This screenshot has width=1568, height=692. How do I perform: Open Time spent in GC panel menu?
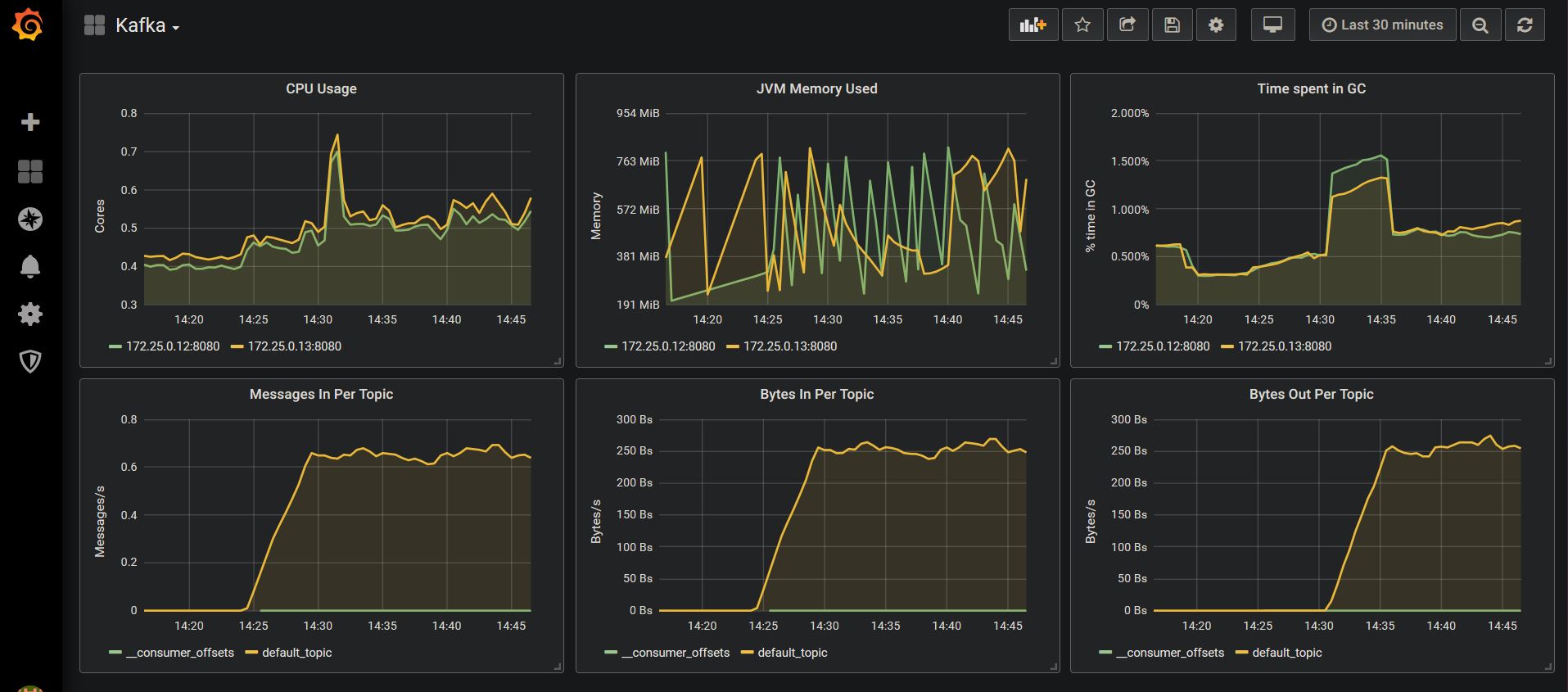pos(1311,88)
